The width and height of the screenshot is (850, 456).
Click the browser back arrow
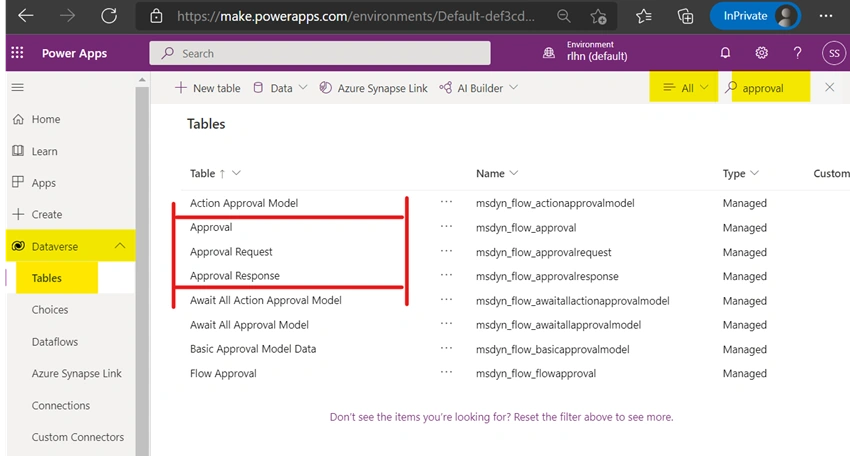coord(25,16)
